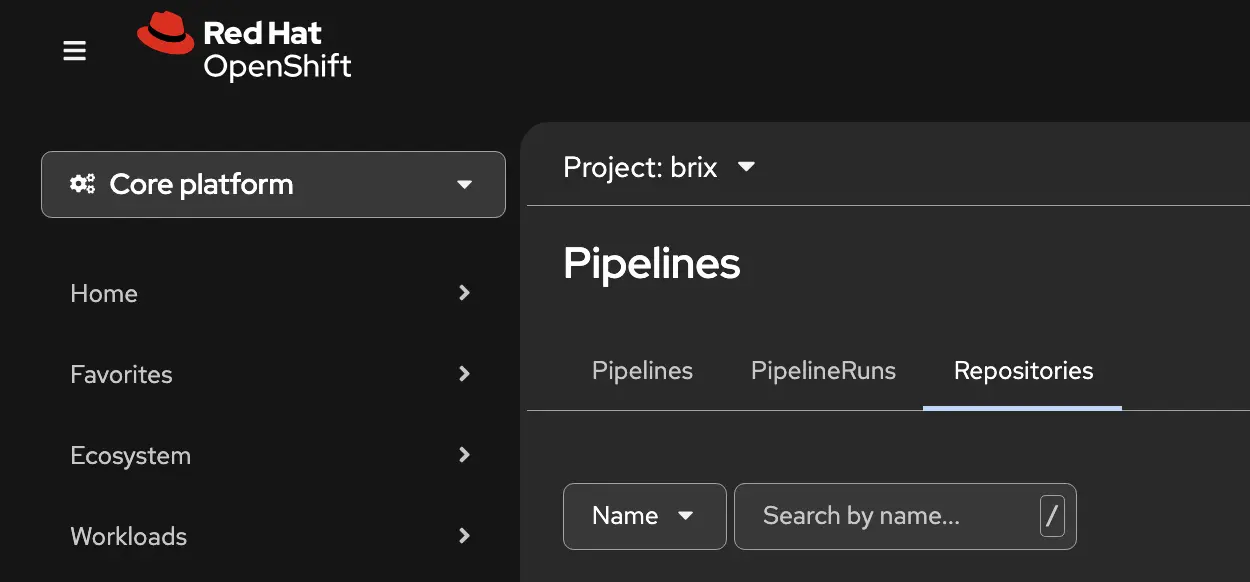Open the Core platform perspective switcher
1250x582 pixels.
tap(273, 184)
